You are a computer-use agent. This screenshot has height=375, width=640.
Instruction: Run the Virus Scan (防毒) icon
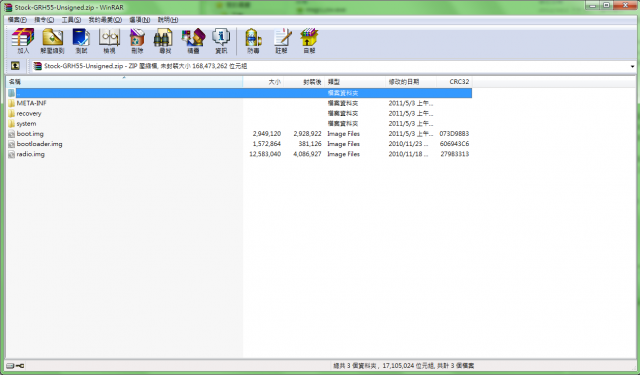pyautogui.click(x=253, y=41)
